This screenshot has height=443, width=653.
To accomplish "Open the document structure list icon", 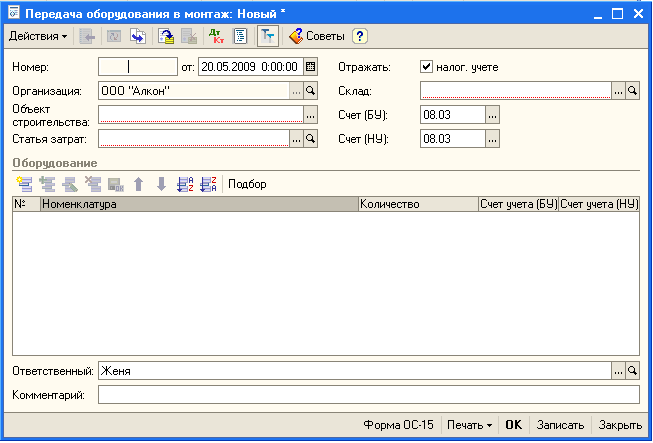I will click(240, 36).
